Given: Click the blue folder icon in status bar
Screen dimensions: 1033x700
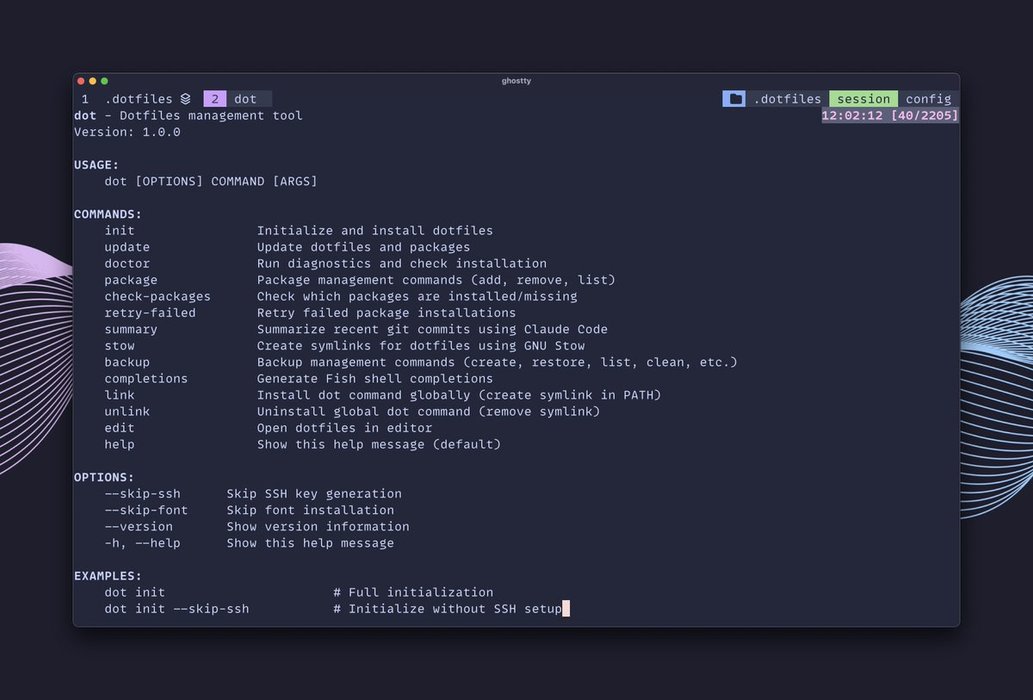Looking at the screenshot, I should click(x=735, y=99).
